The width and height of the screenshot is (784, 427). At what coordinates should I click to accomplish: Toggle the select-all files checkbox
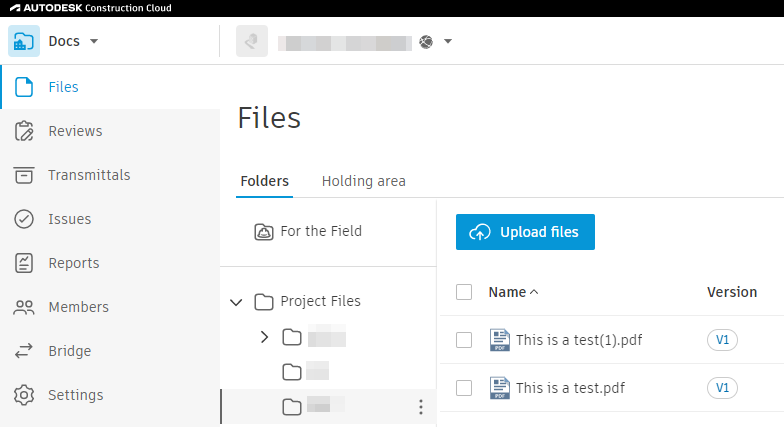[464, 292]
